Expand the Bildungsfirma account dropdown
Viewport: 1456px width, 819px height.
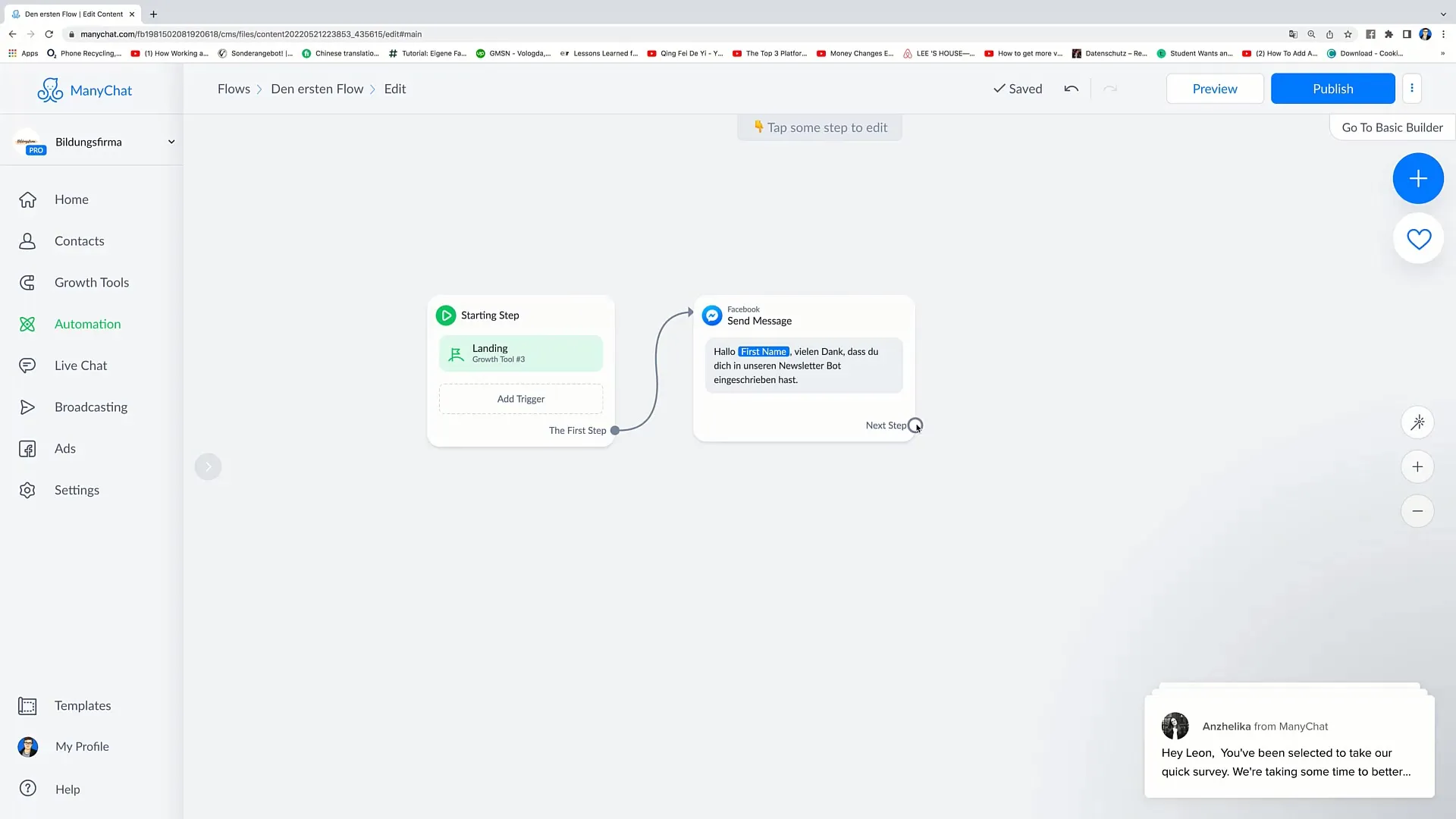point(170,142)
